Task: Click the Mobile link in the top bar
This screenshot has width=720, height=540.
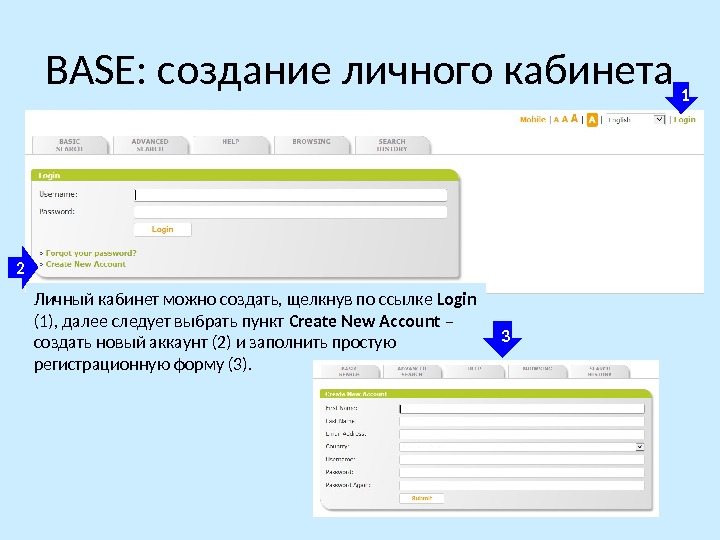Action: pos(533,119)
